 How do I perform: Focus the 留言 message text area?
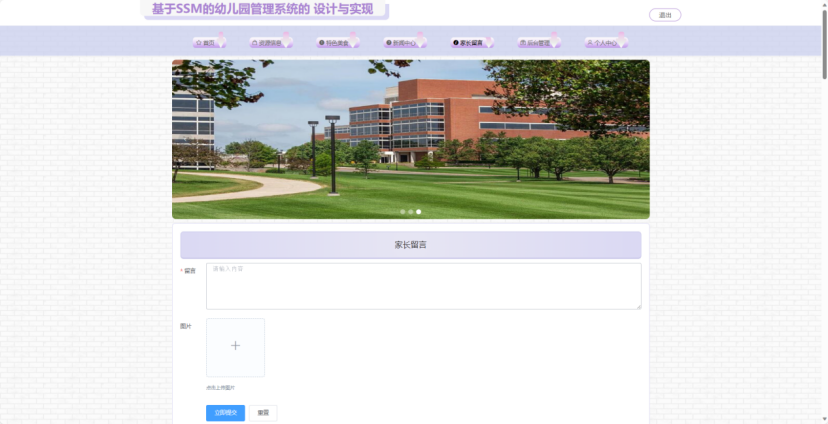(x=424, y=286)
